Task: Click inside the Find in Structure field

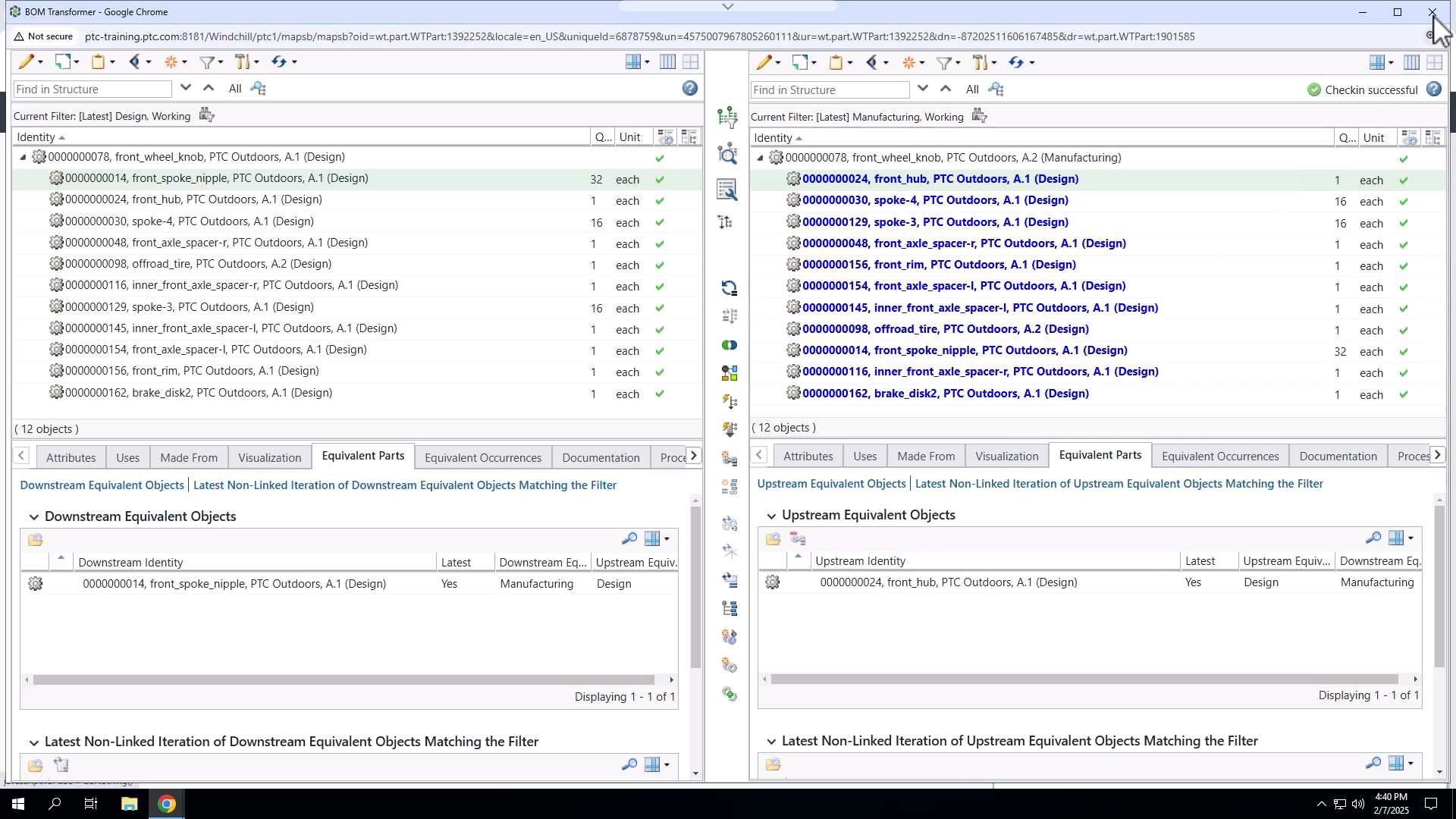Action: pos(91,89)
